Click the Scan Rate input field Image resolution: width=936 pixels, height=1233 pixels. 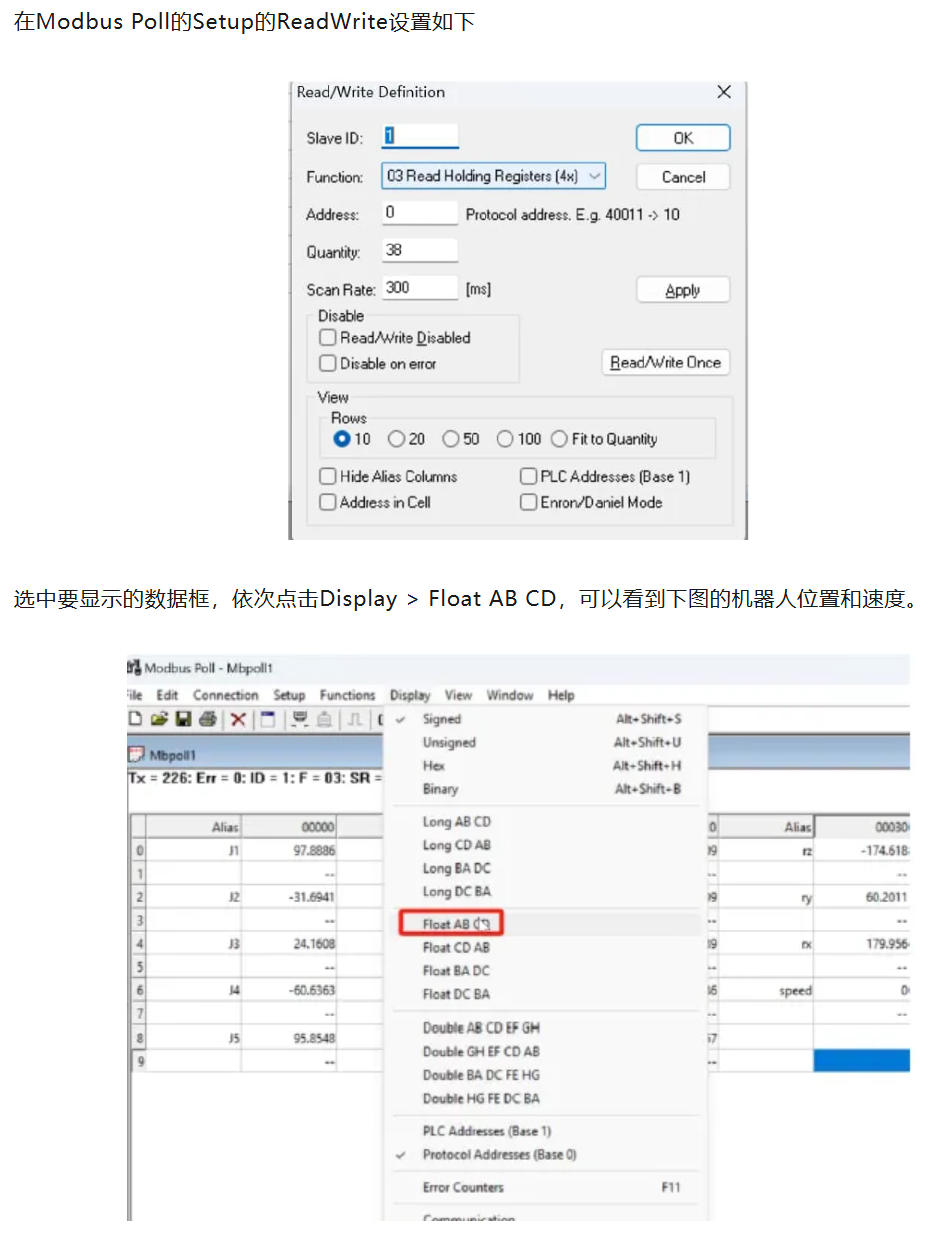pos(420,289)
